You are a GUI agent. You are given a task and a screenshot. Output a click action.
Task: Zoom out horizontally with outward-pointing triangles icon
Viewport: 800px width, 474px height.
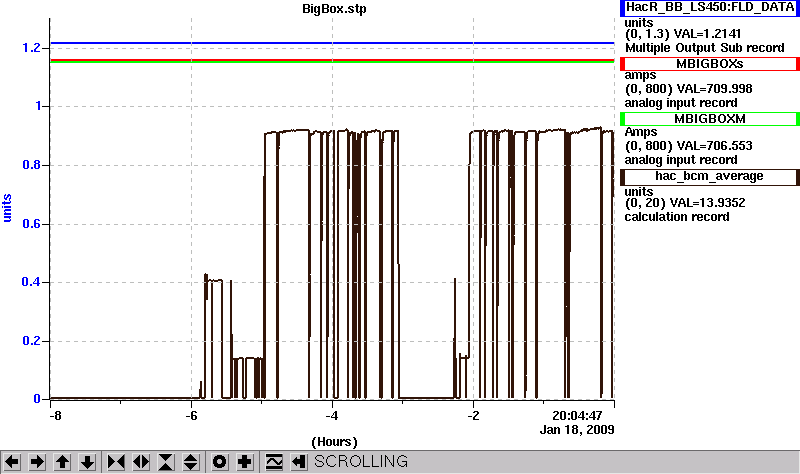click(141, 462)
